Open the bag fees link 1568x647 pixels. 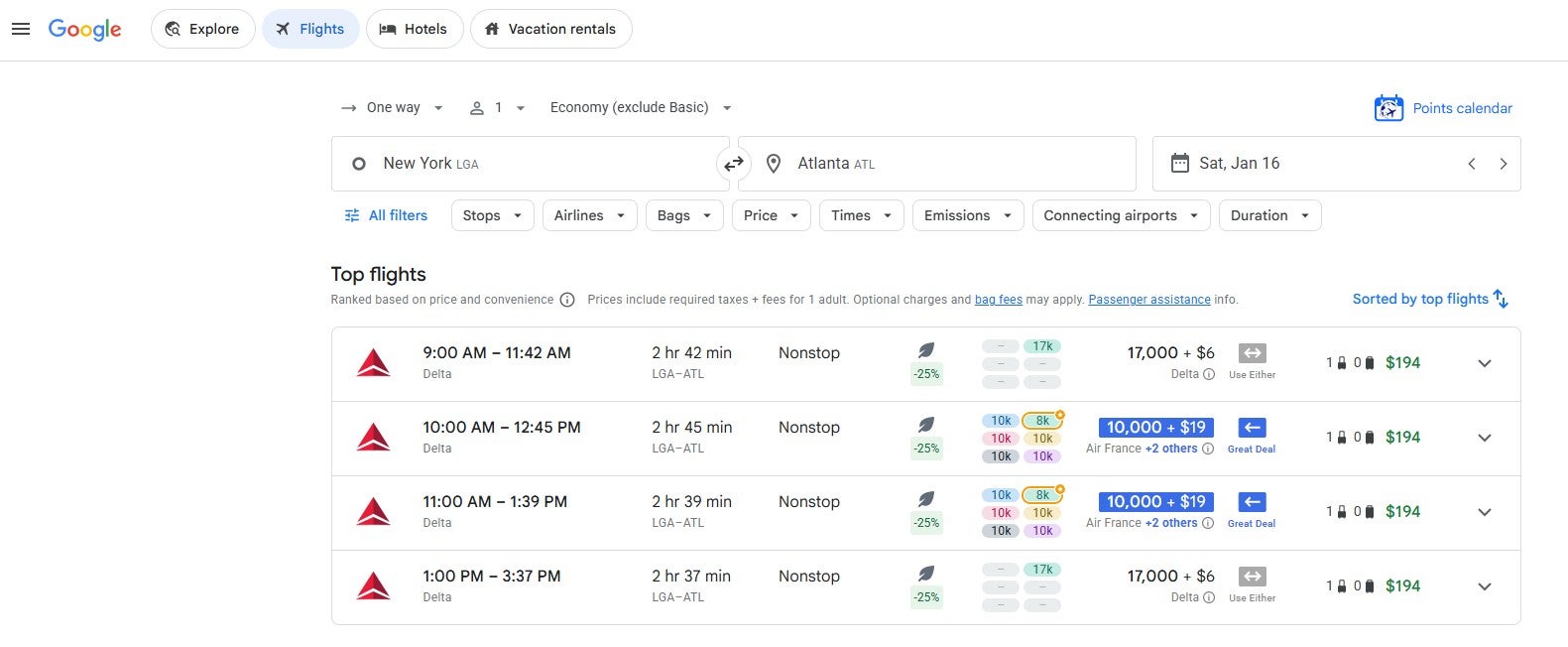(x=999, y=300)
